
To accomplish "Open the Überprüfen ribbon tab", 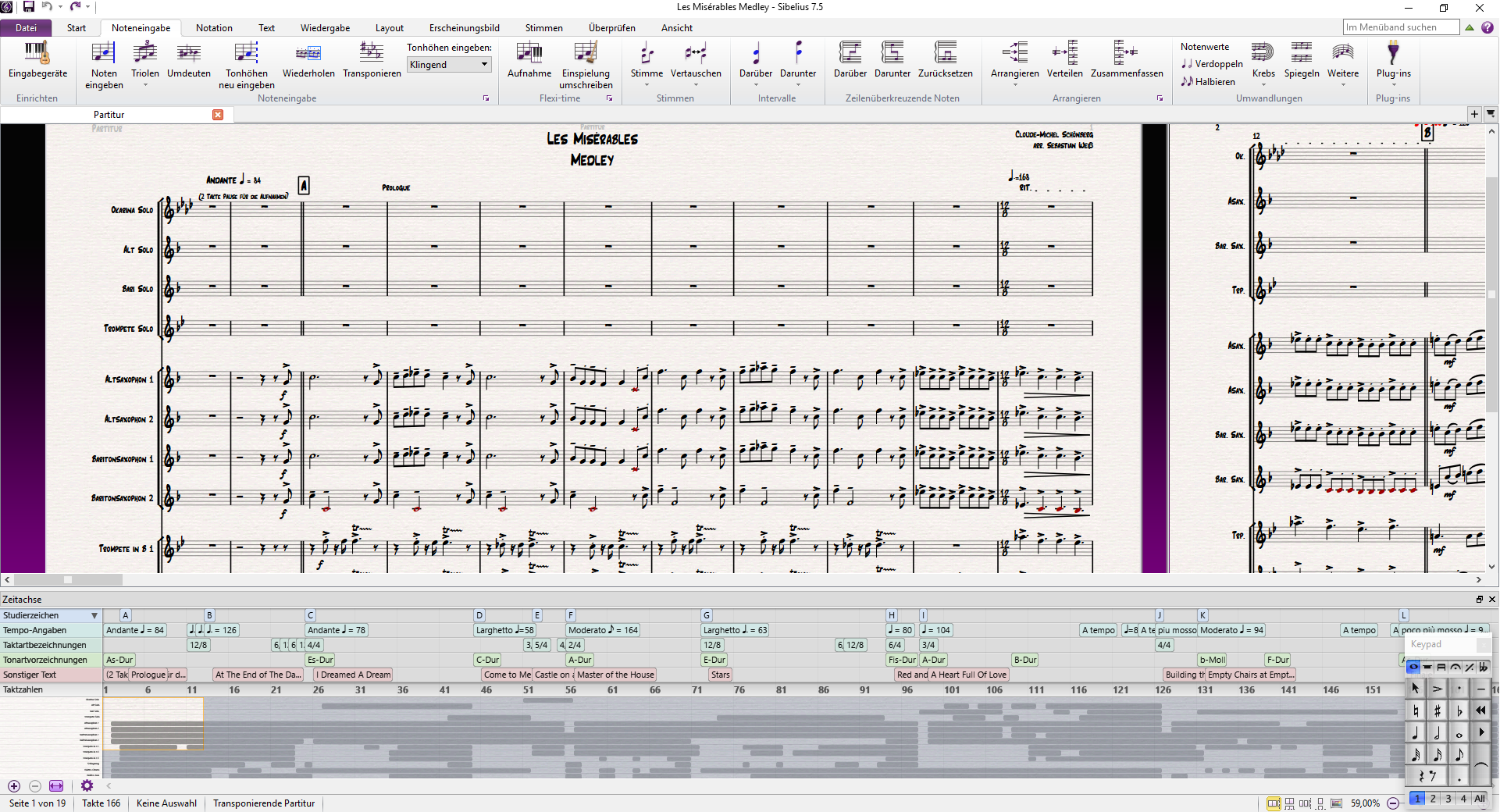I will click(x=611, y=28).
